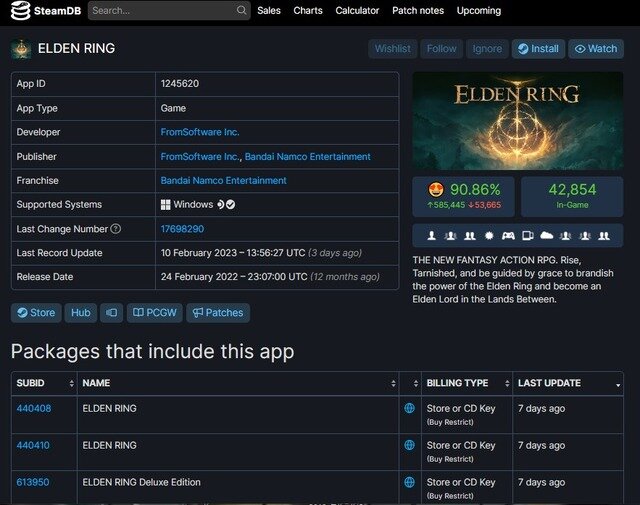Viewport: 640px width, 505px height.
Task: Click the trading cards icon
Action: tap(528, 236)
